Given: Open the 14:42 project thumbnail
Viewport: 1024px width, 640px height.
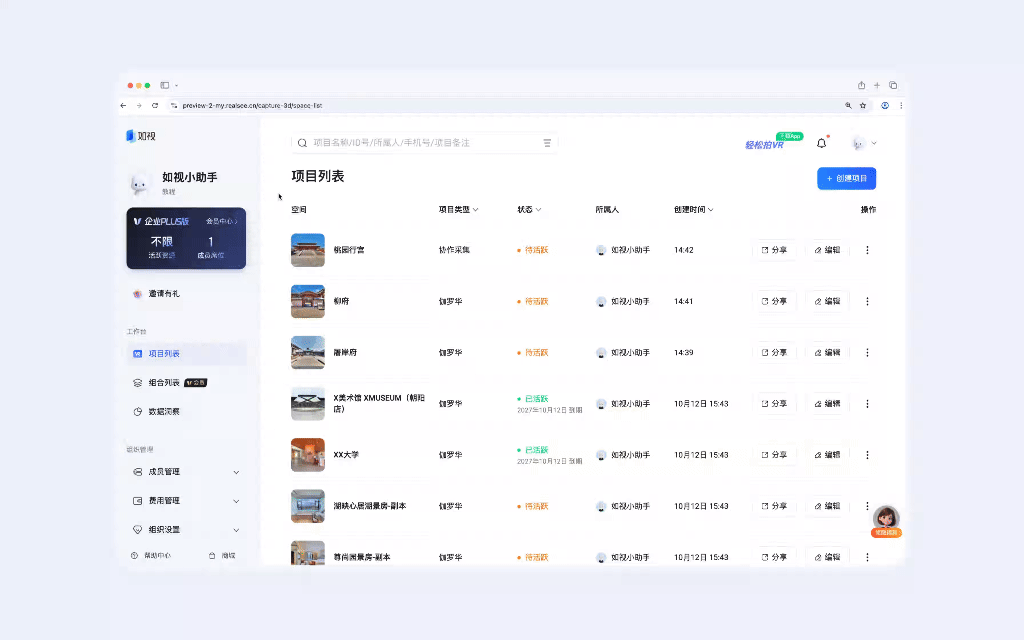Looking at the screenshot, I should [308, 250].
